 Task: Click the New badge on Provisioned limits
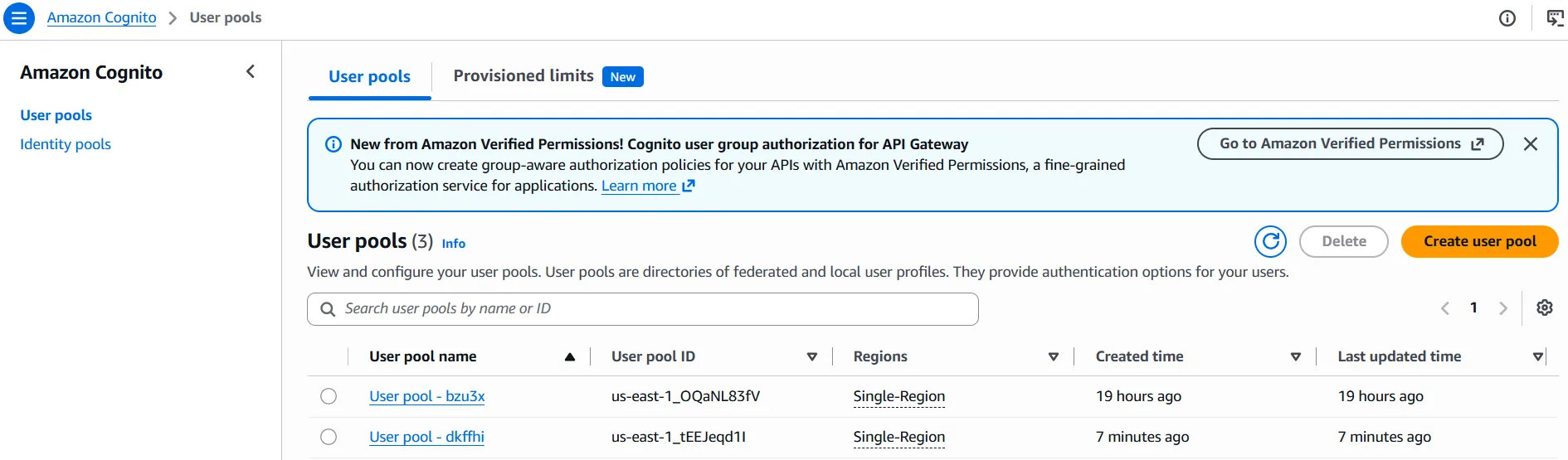coord(623,76)
